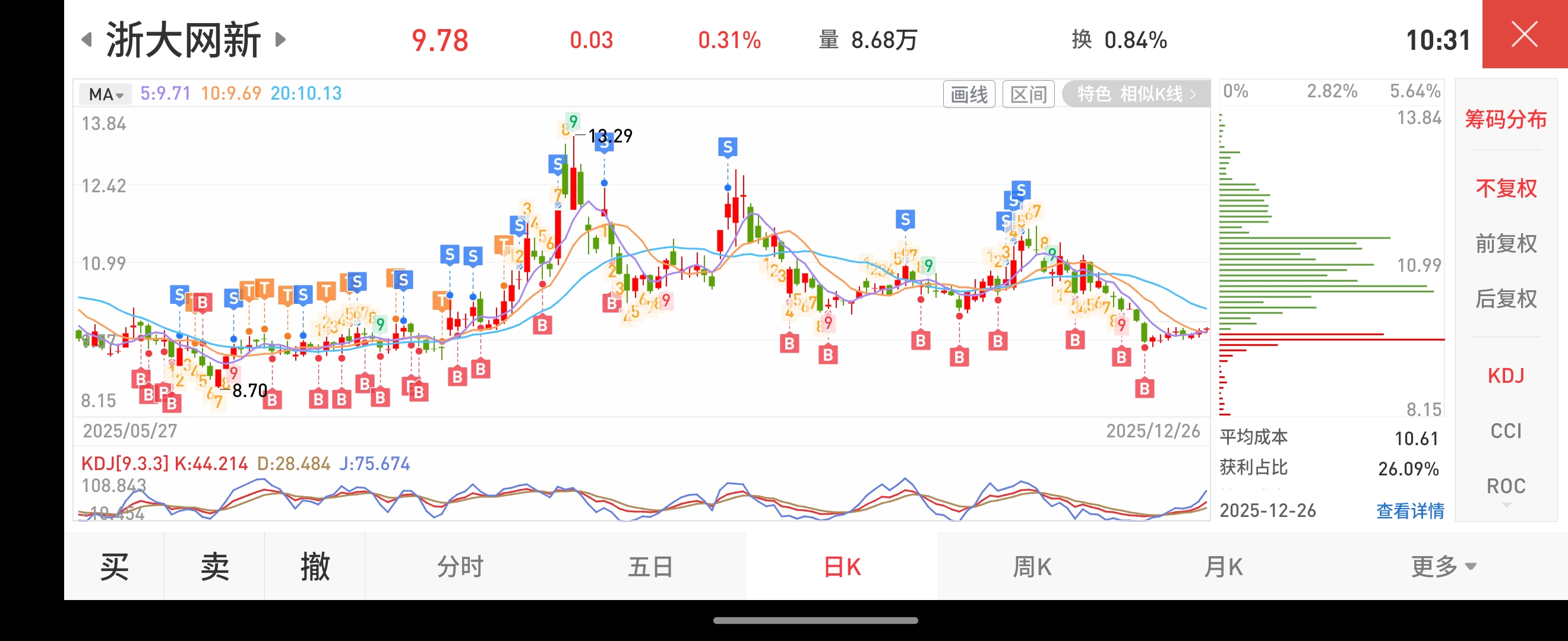
Task: Go to previous stock with left arrow
Action: pyautogui.click(x=87, y=40)
